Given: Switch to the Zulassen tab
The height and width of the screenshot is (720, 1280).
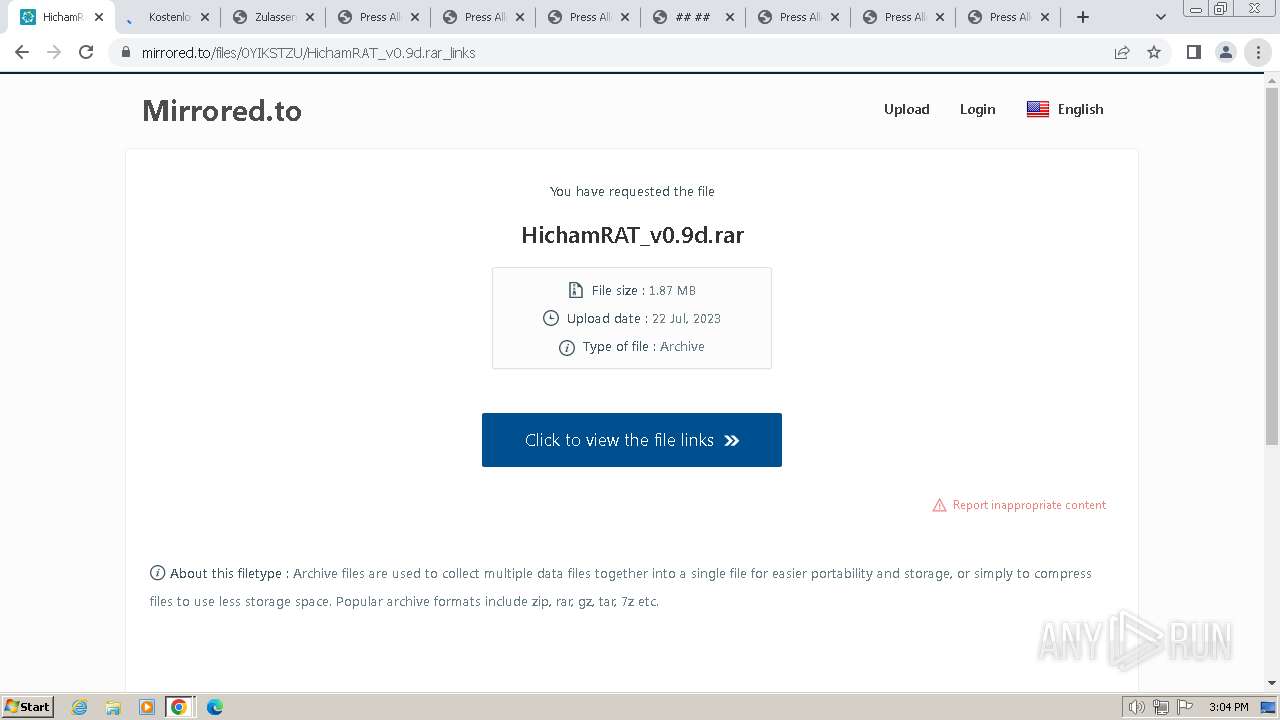Looking at the screenshot, I should (271, 17).
